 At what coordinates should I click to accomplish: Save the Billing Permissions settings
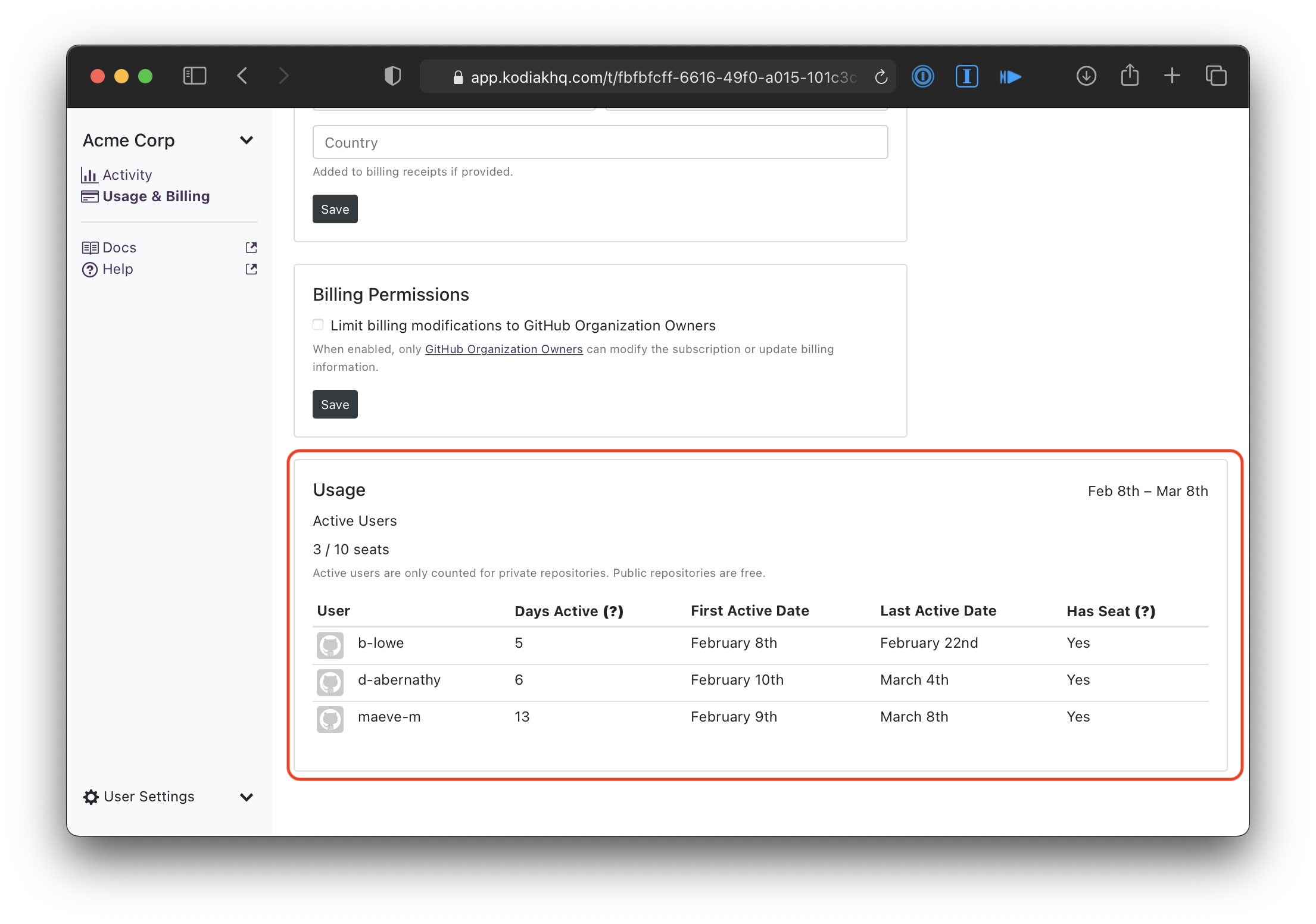[335, 405]
